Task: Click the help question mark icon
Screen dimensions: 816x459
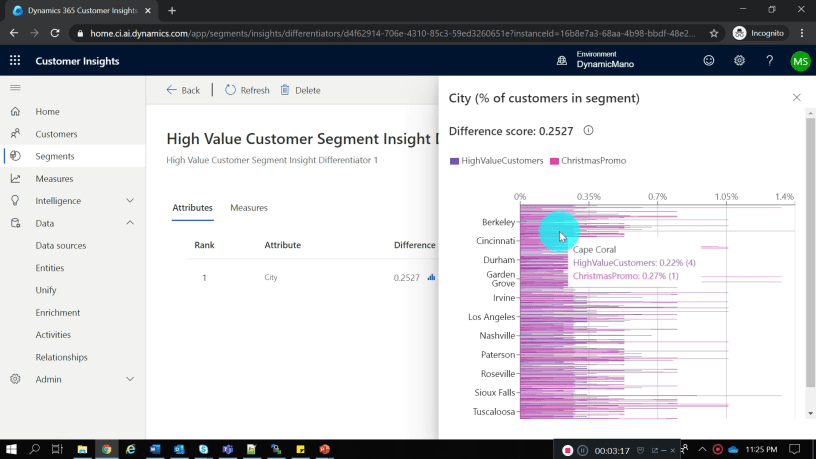Action: click(x=769, y=61)
